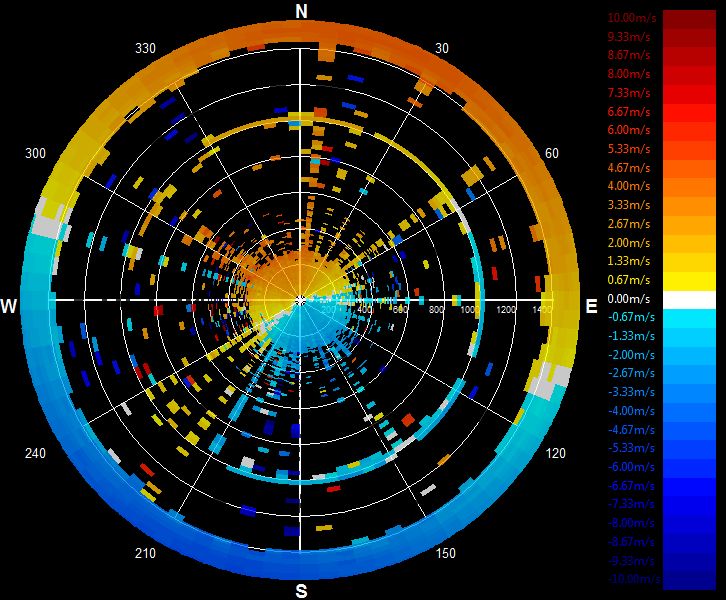The width and height of the screenshot is (726, 600).
Task: Click the 330 degree azimuth label
Action: click(x=145, y=48)
